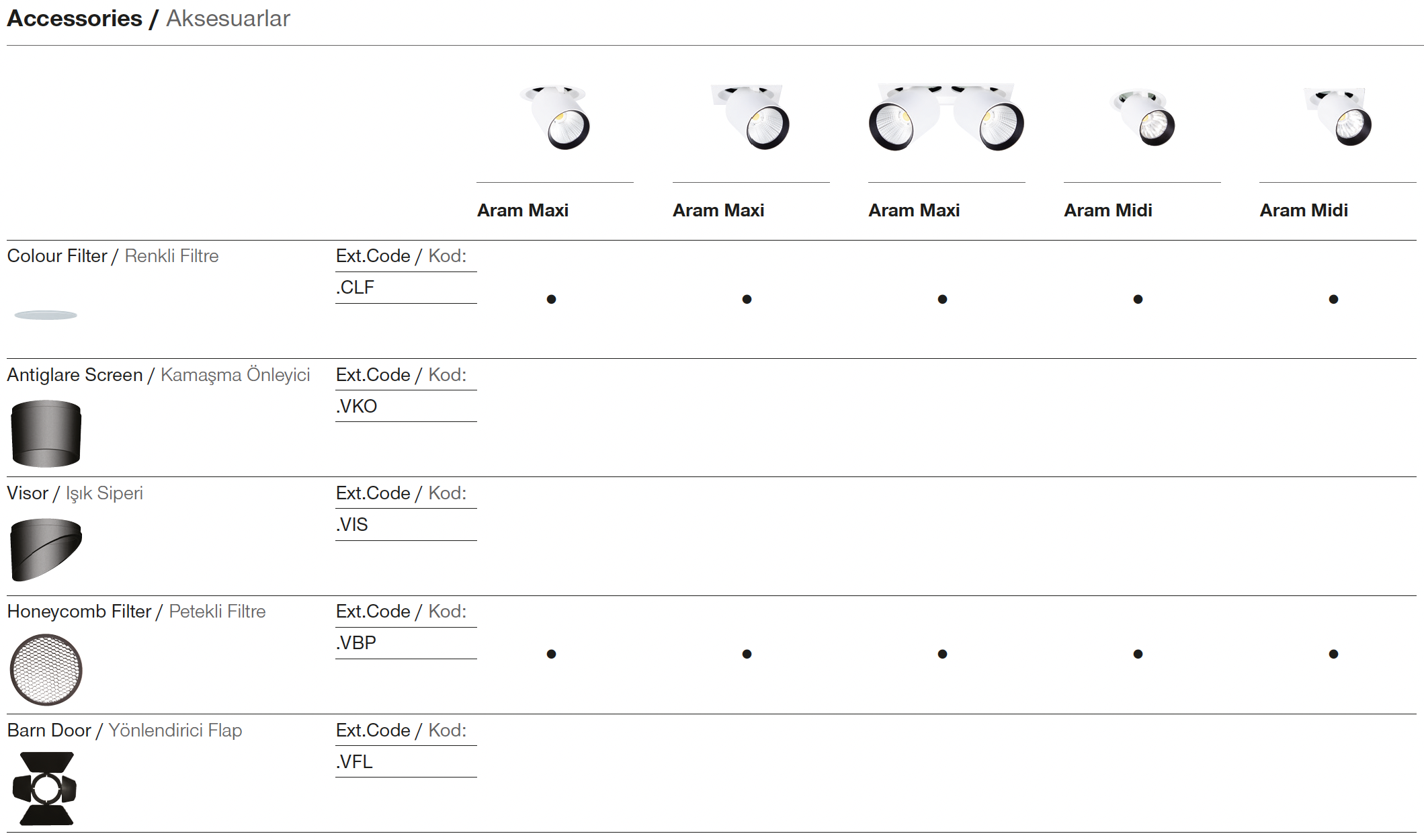Click the .VBP extension code
Image resolution: width=1424 pixels, height=840 pixels.
pos(356,643)
